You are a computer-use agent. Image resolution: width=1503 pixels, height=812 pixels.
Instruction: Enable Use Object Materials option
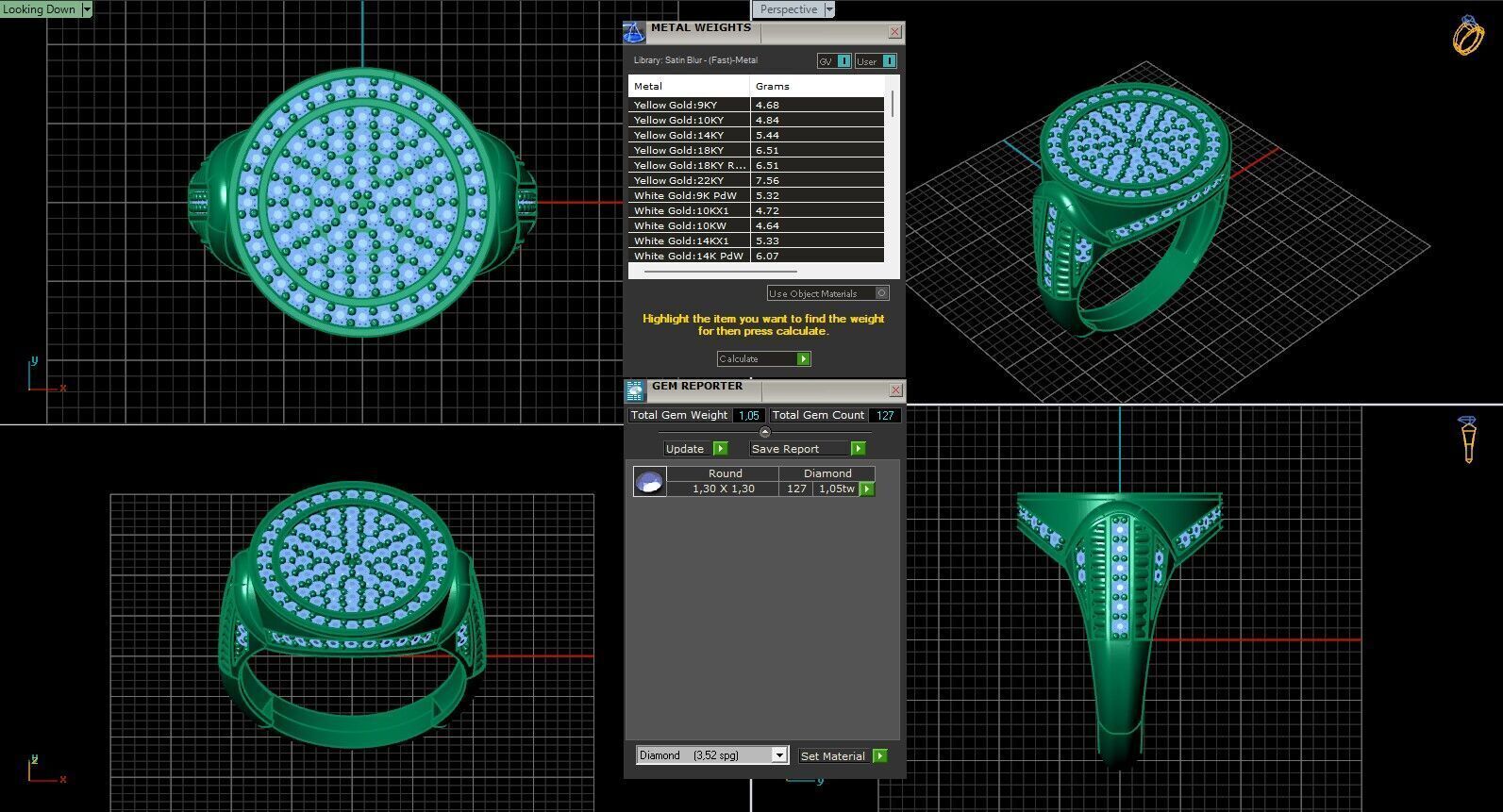coord(827,293)
